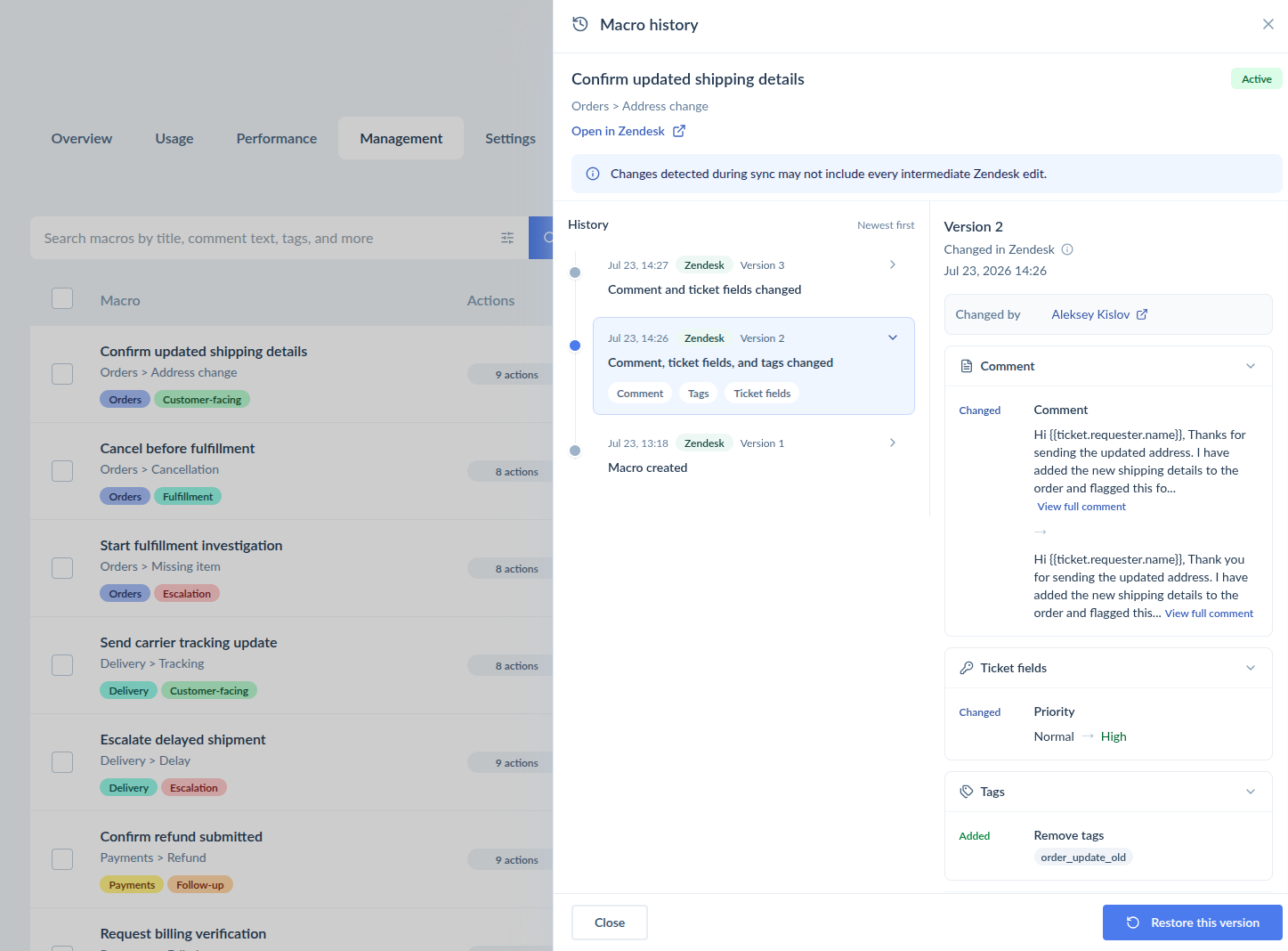Viewport: 1288px width, 951px height.
Task: Click the external link icon beside Open in Zendesk
Action: pos(679,131)
